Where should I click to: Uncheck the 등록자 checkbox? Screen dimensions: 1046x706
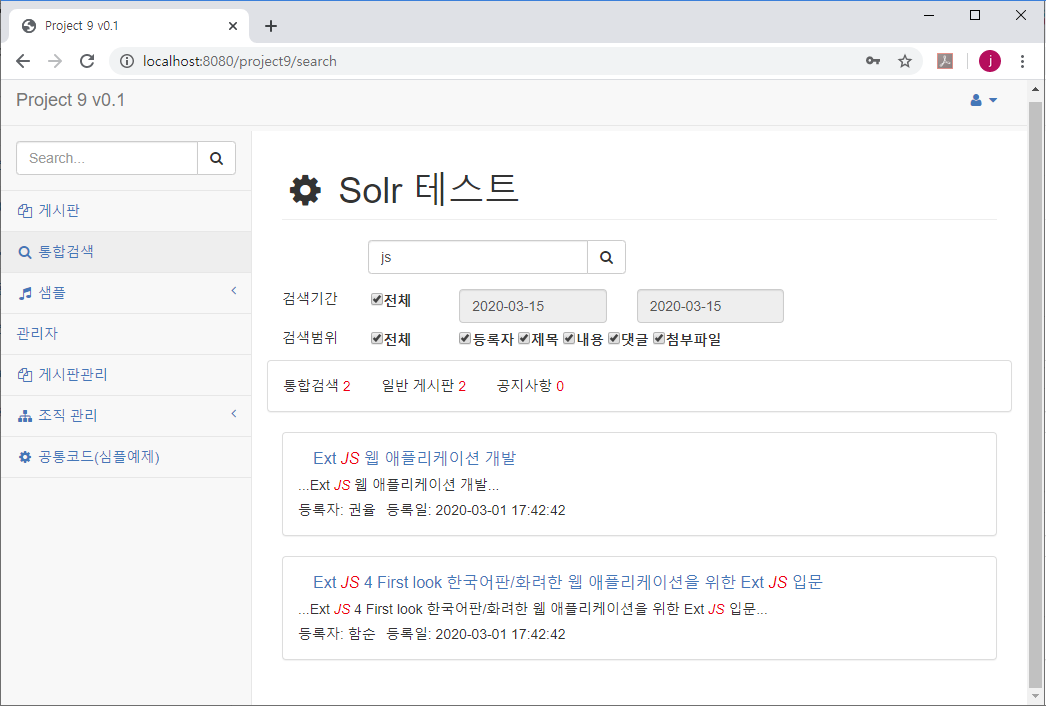465,338
